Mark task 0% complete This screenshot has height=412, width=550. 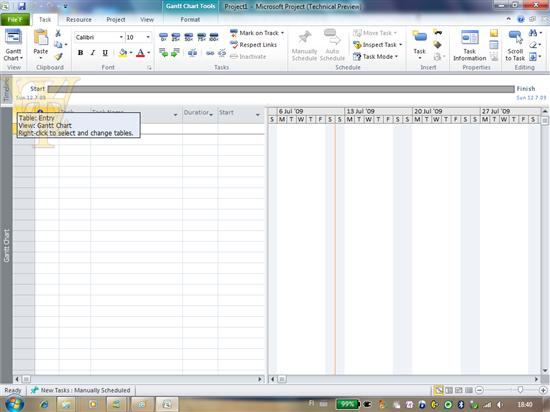pos(163,37)
